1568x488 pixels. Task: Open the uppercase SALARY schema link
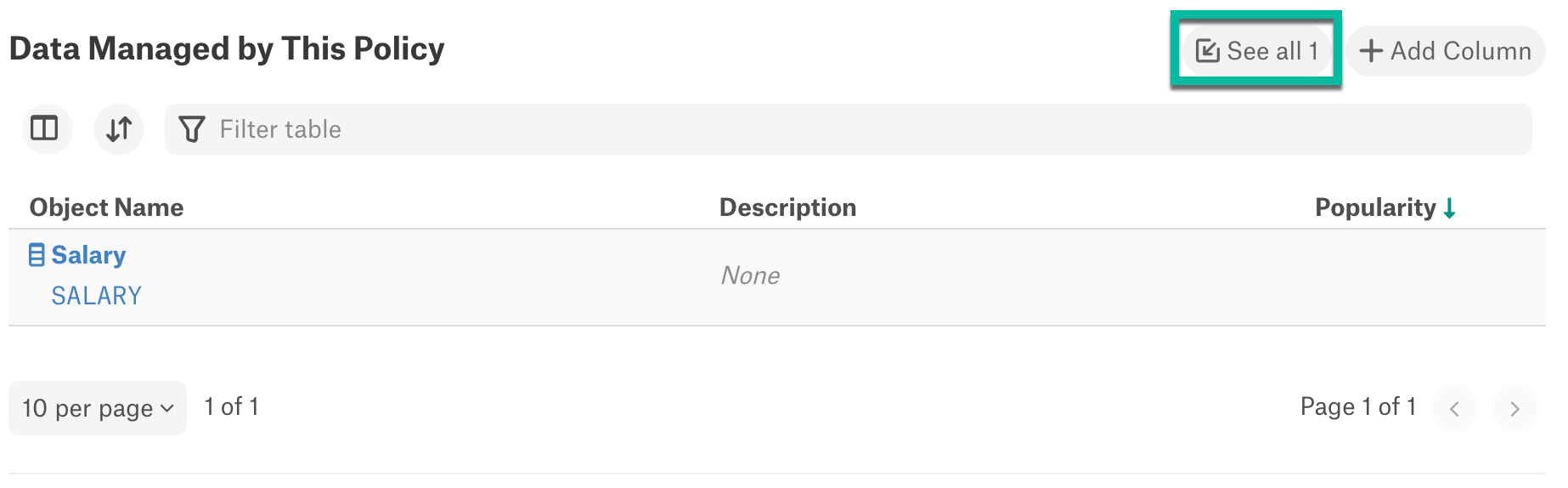(x=97, y=296)
